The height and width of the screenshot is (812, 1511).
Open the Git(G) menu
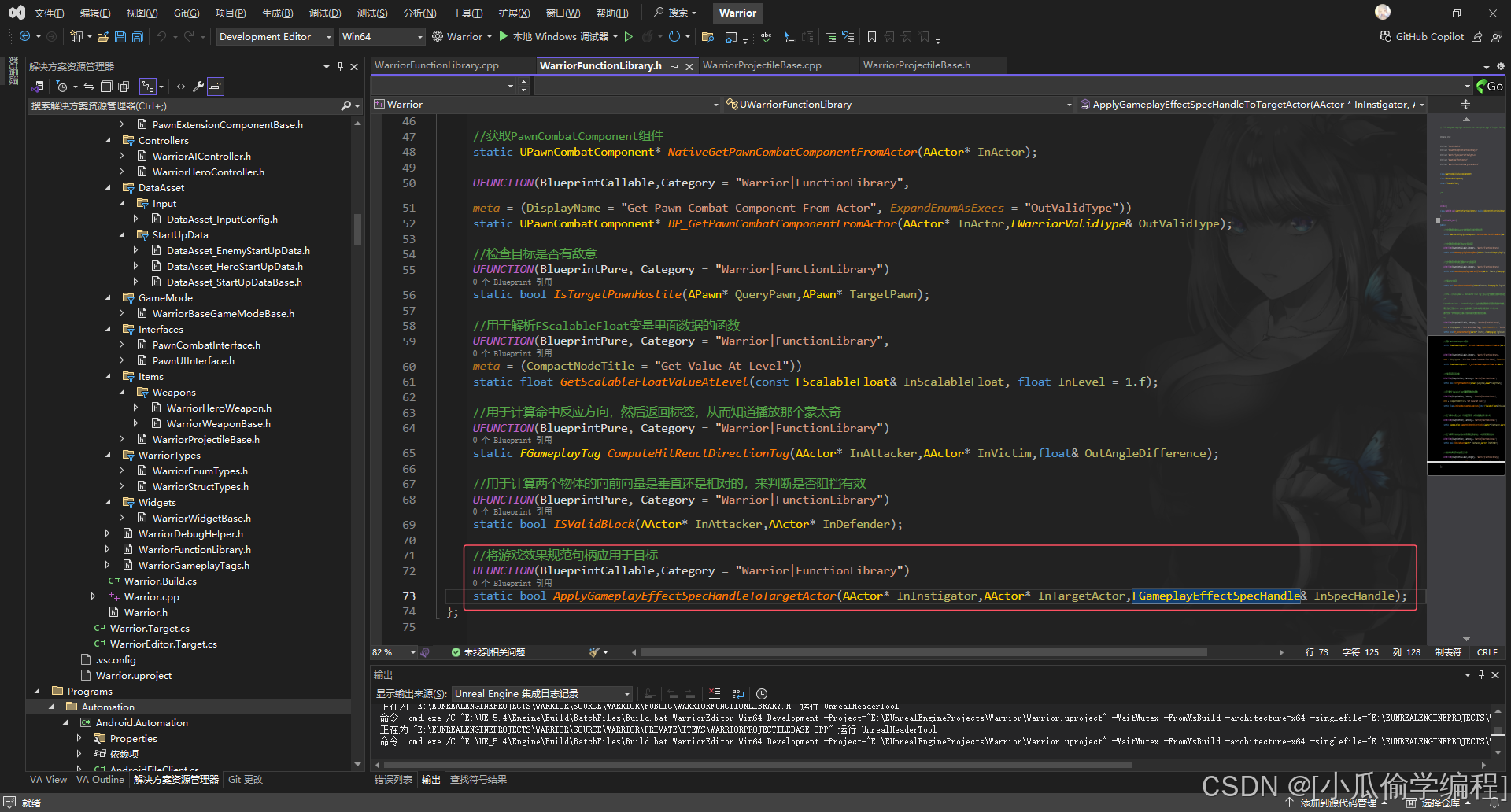(x=187, y=13)
